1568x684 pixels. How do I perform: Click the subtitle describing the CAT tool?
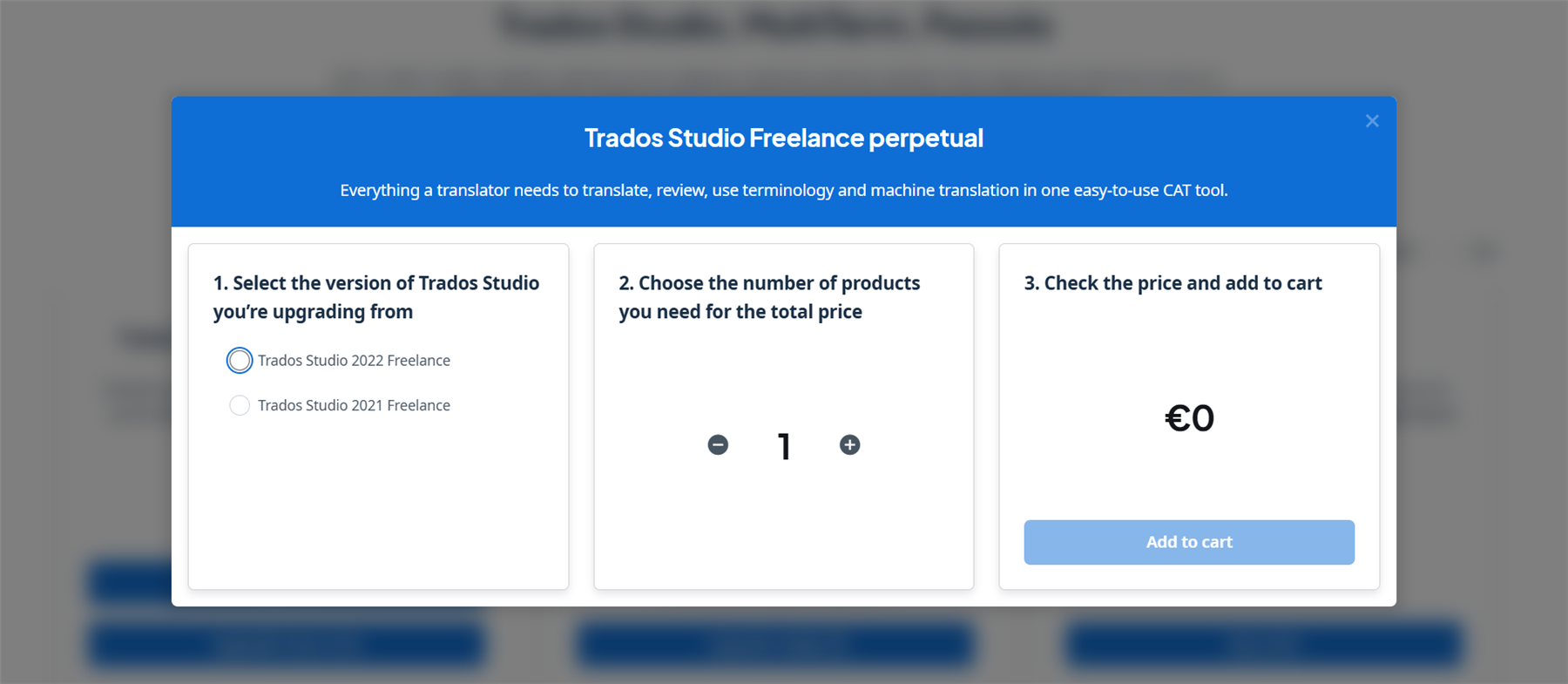[783, 190]
